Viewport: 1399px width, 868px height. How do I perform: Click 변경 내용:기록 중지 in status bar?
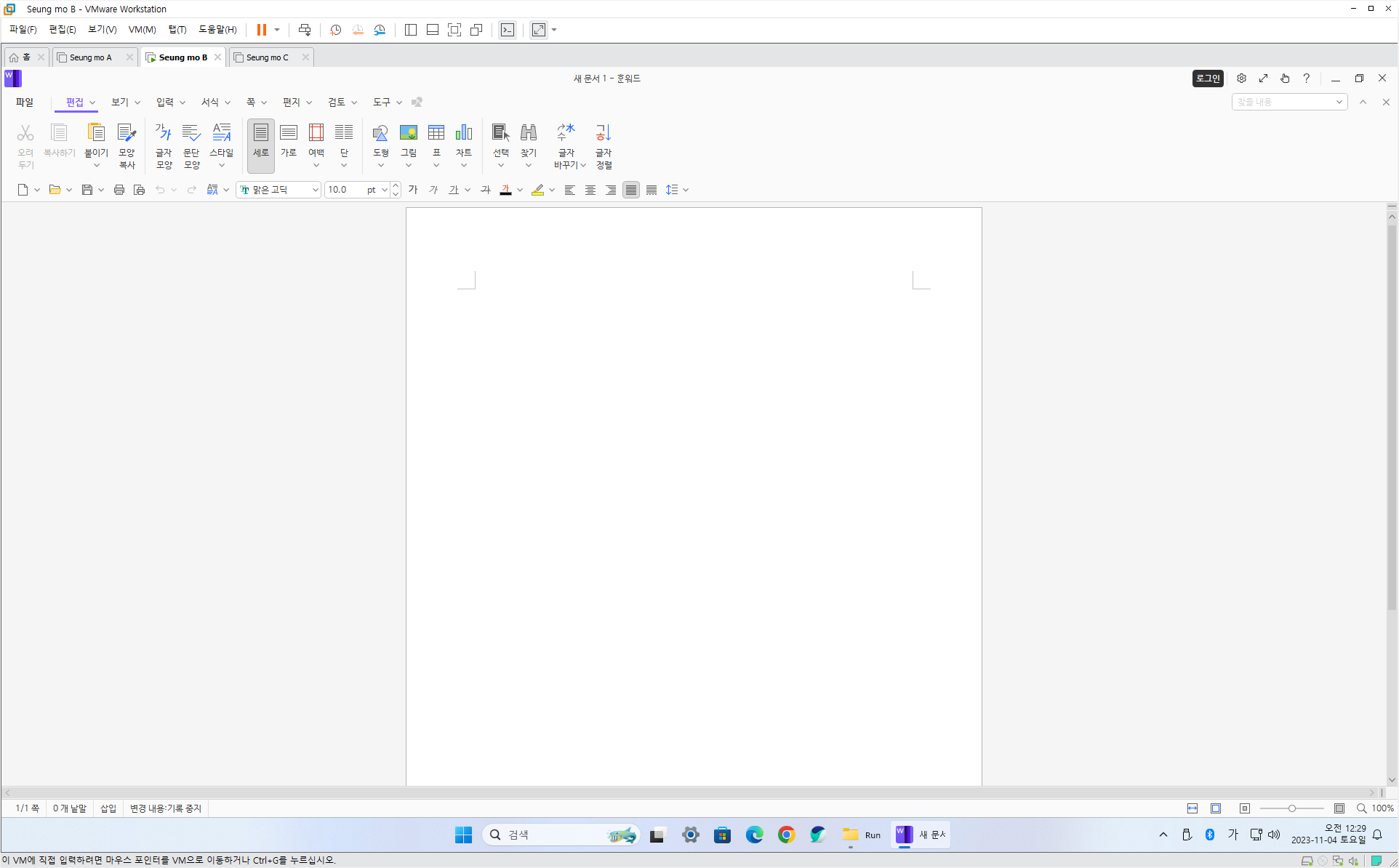(165, 808)
